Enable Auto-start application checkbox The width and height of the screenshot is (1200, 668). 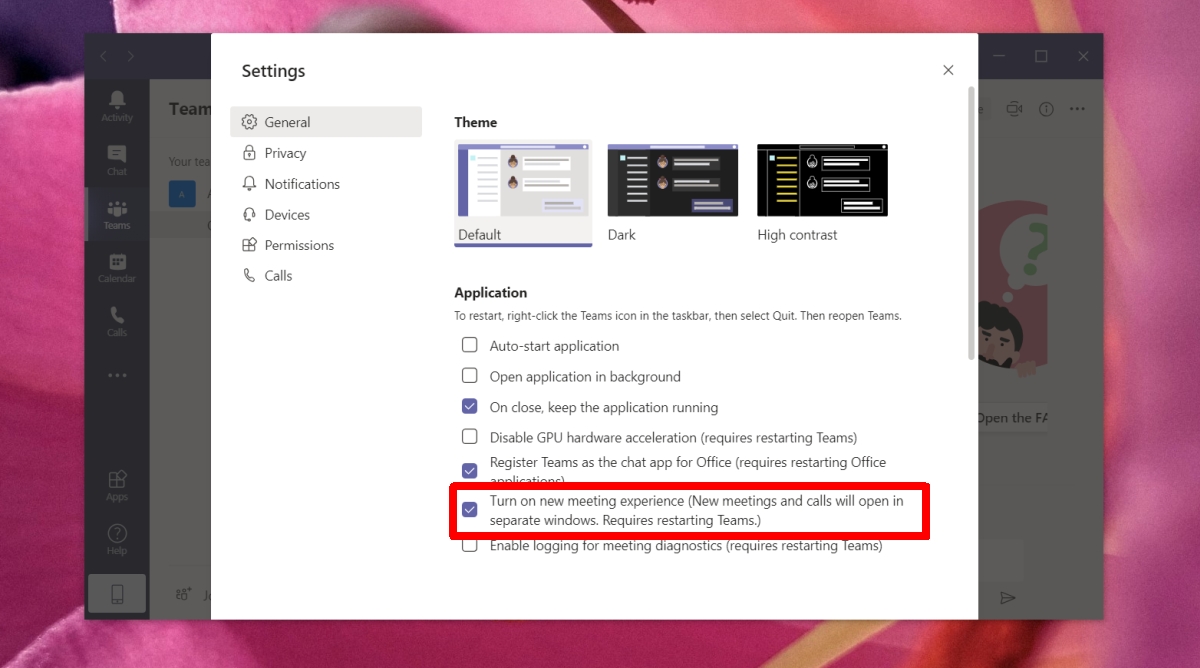click(x=469, y=346)
